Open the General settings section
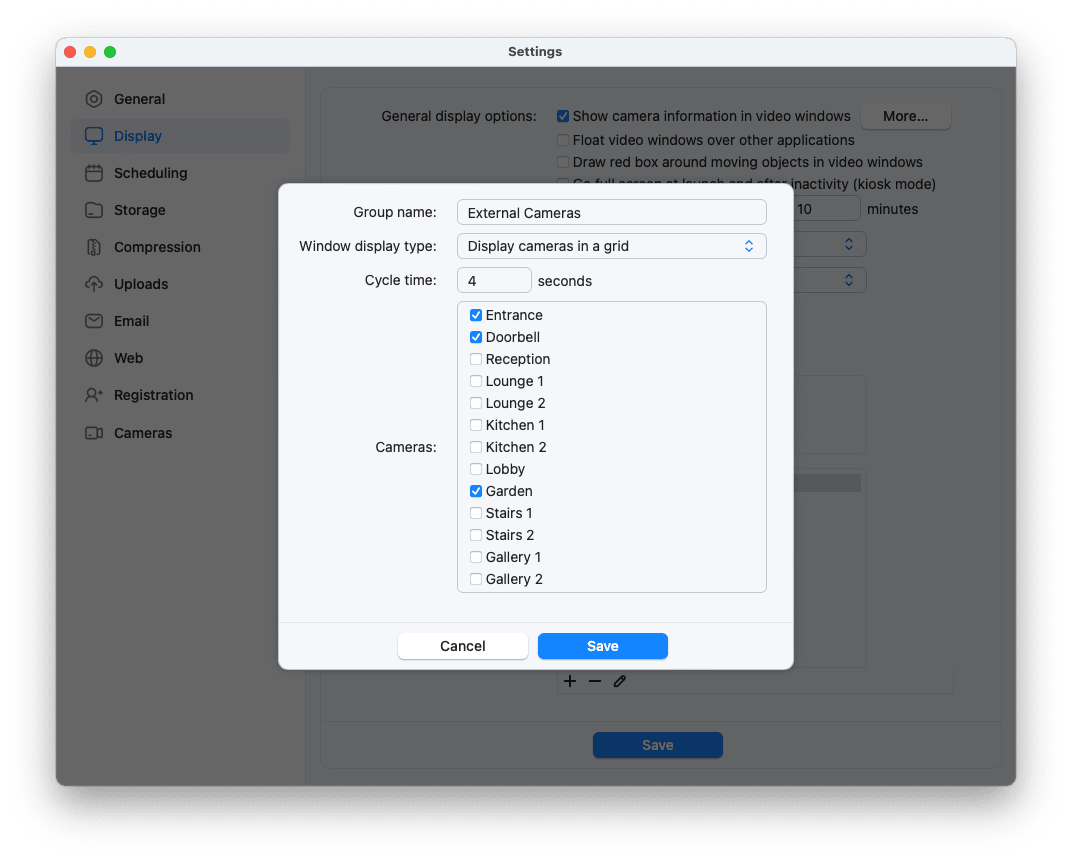The width and height of the screenshot is (1072, 860). coord(136,99)
